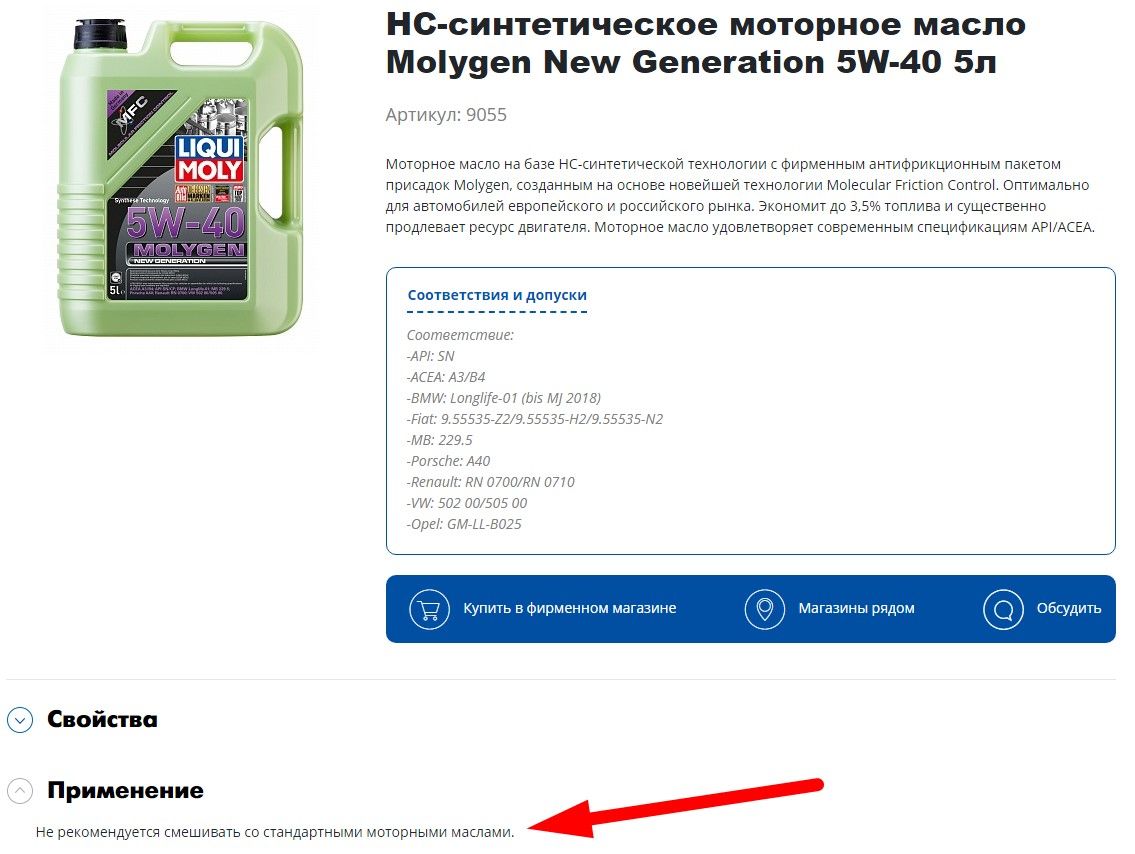Image resolution: width=1135 pixels, height=854 pixels.
Task: Click the BMW Longlife-01 approval line
Action: pos(504,398)
